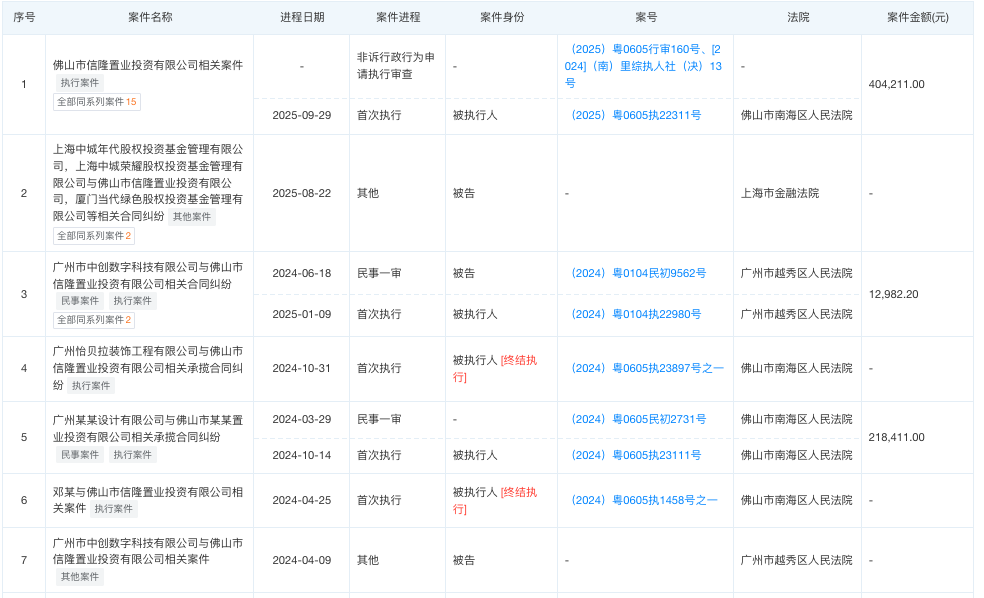Click 民事案件 tag in row 3

tap(80, 301)
